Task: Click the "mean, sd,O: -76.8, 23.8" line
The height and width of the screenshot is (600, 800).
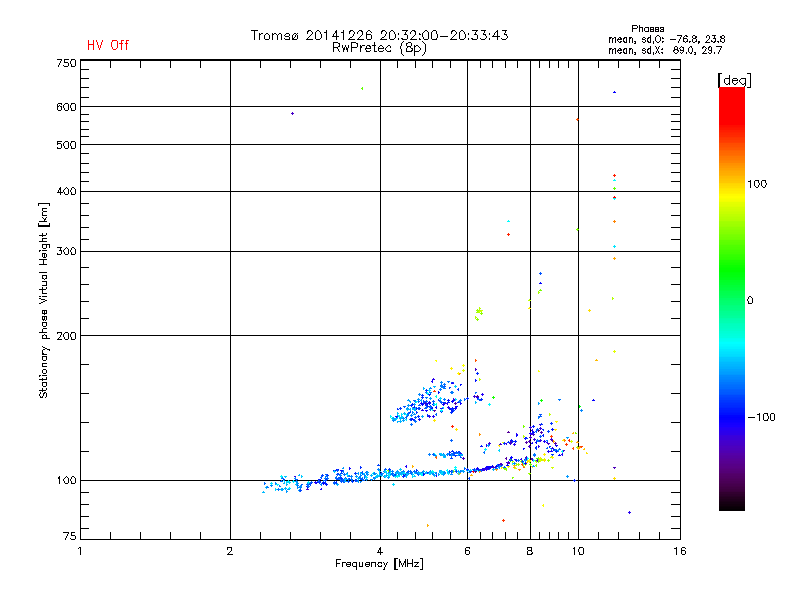Action: tap(666, 40)
